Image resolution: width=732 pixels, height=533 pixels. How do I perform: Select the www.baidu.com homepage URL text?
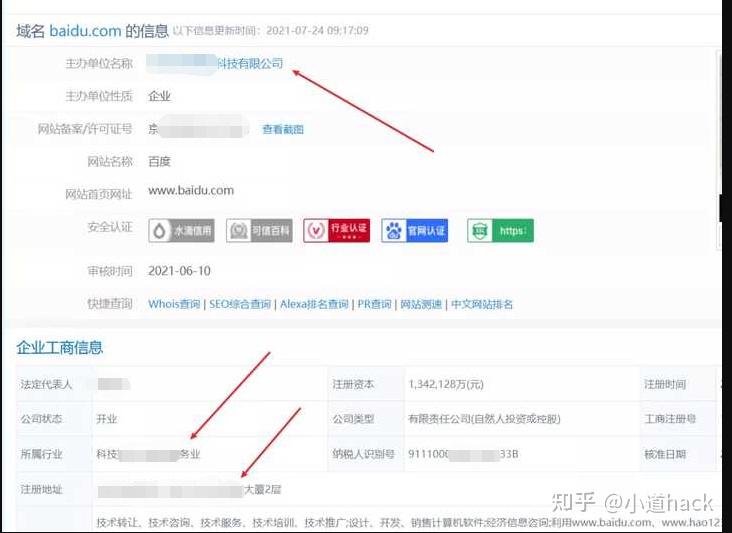point(191,190)
